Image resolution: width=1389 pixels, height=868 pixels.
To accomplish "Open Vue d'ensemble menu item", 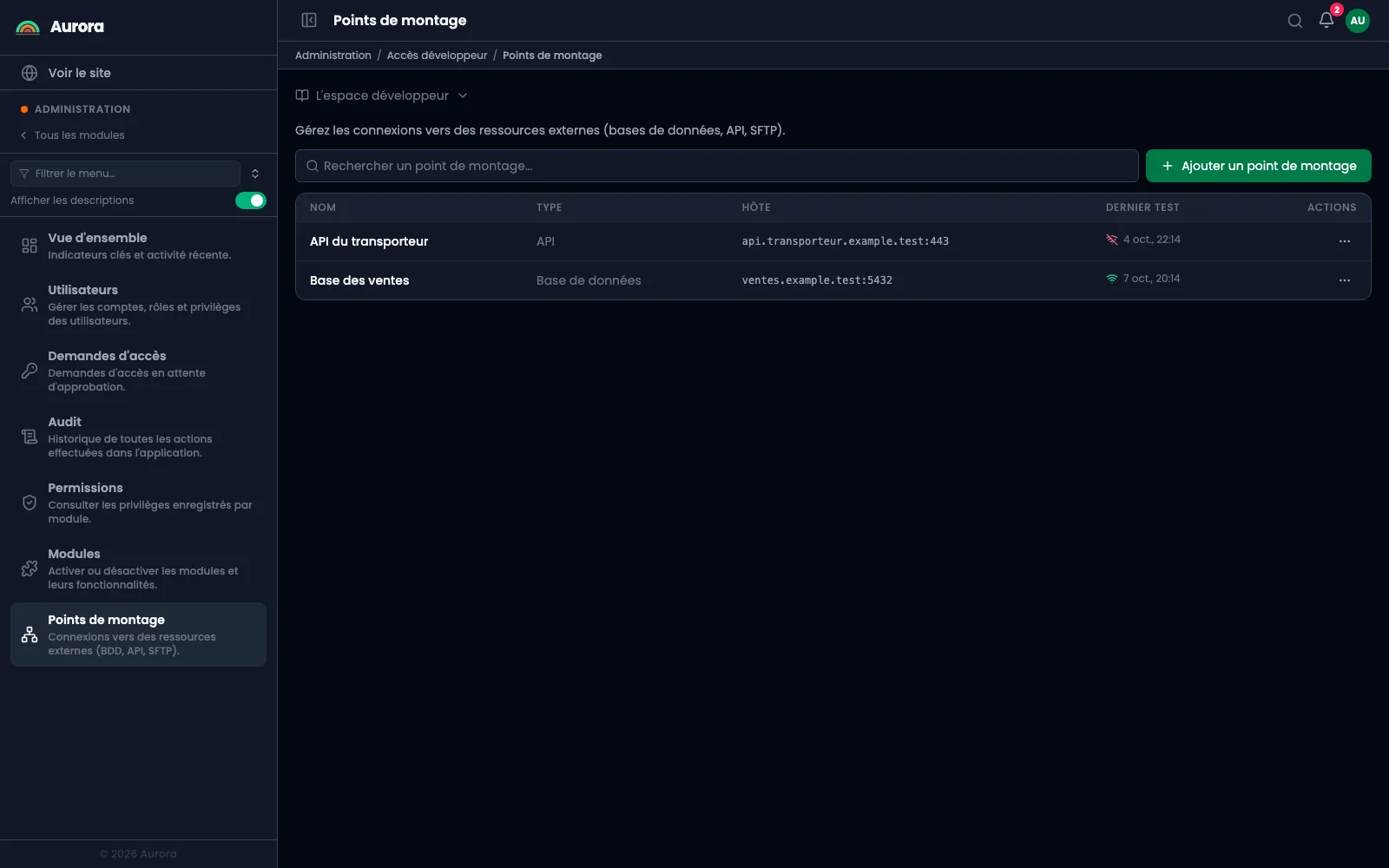I will click(139, 246).
